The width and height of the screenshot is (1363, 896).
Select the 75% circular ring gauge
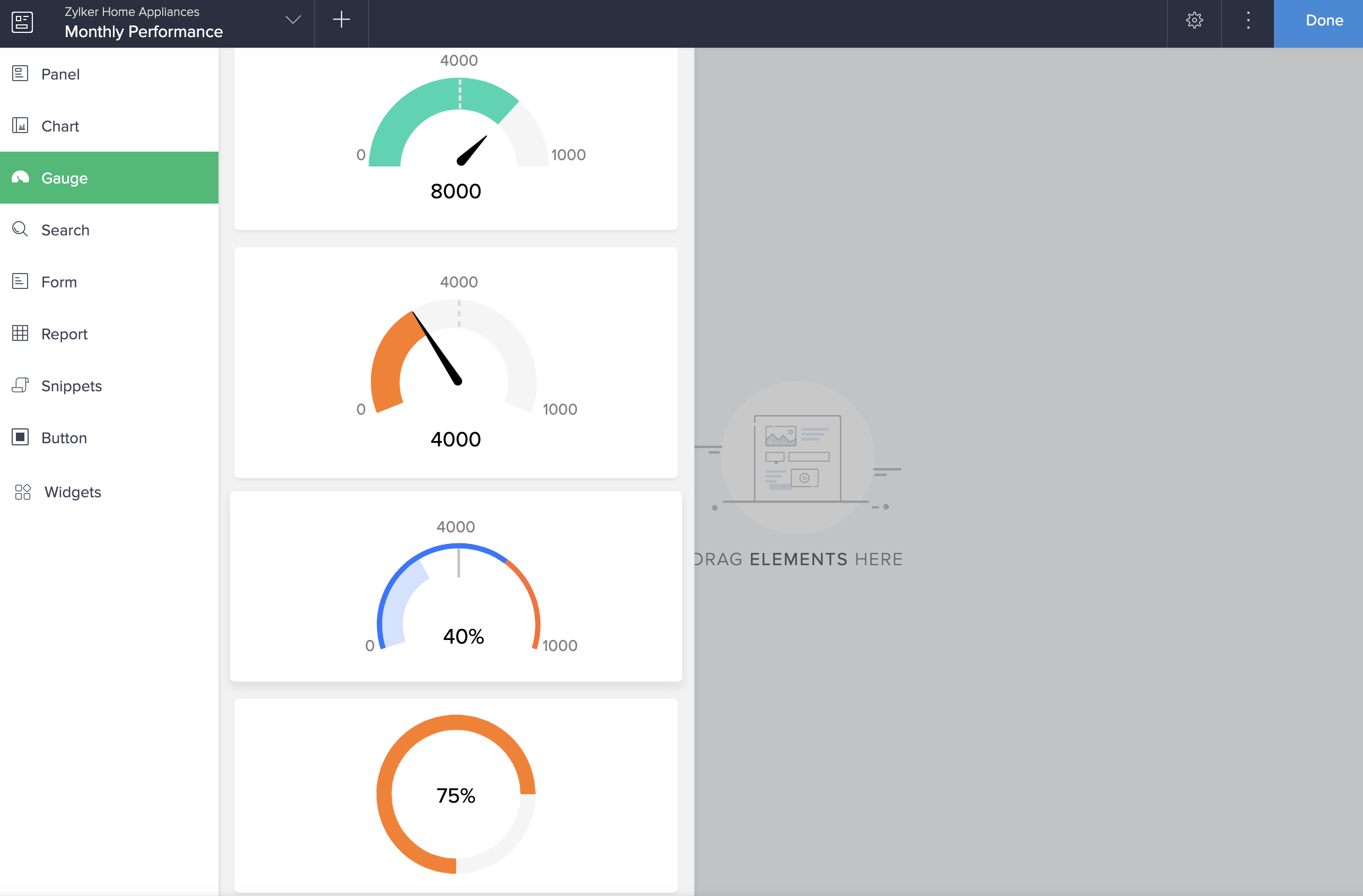(456, 795)
